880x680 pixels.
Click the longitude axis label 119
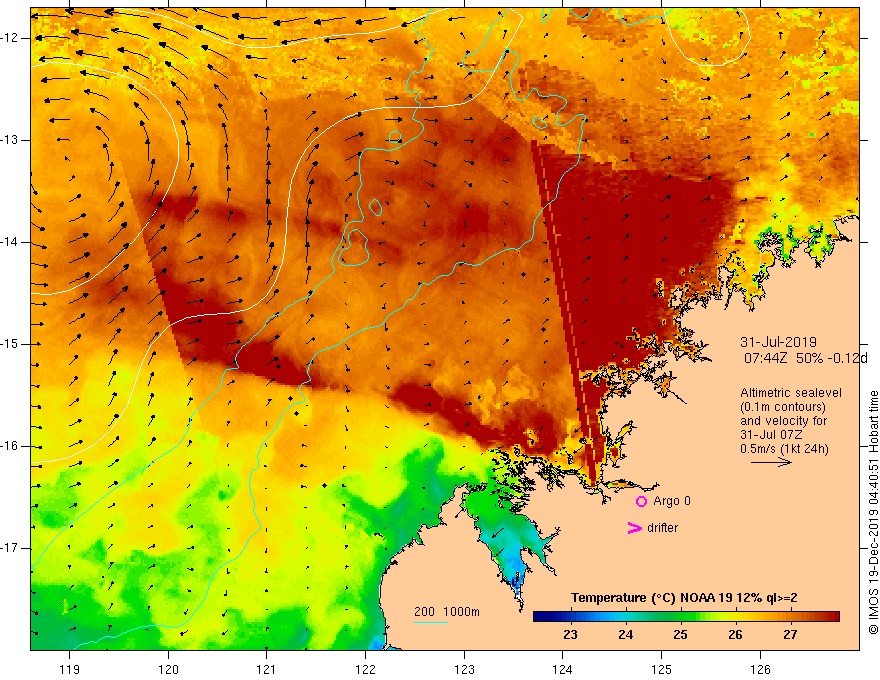(70, 669)
